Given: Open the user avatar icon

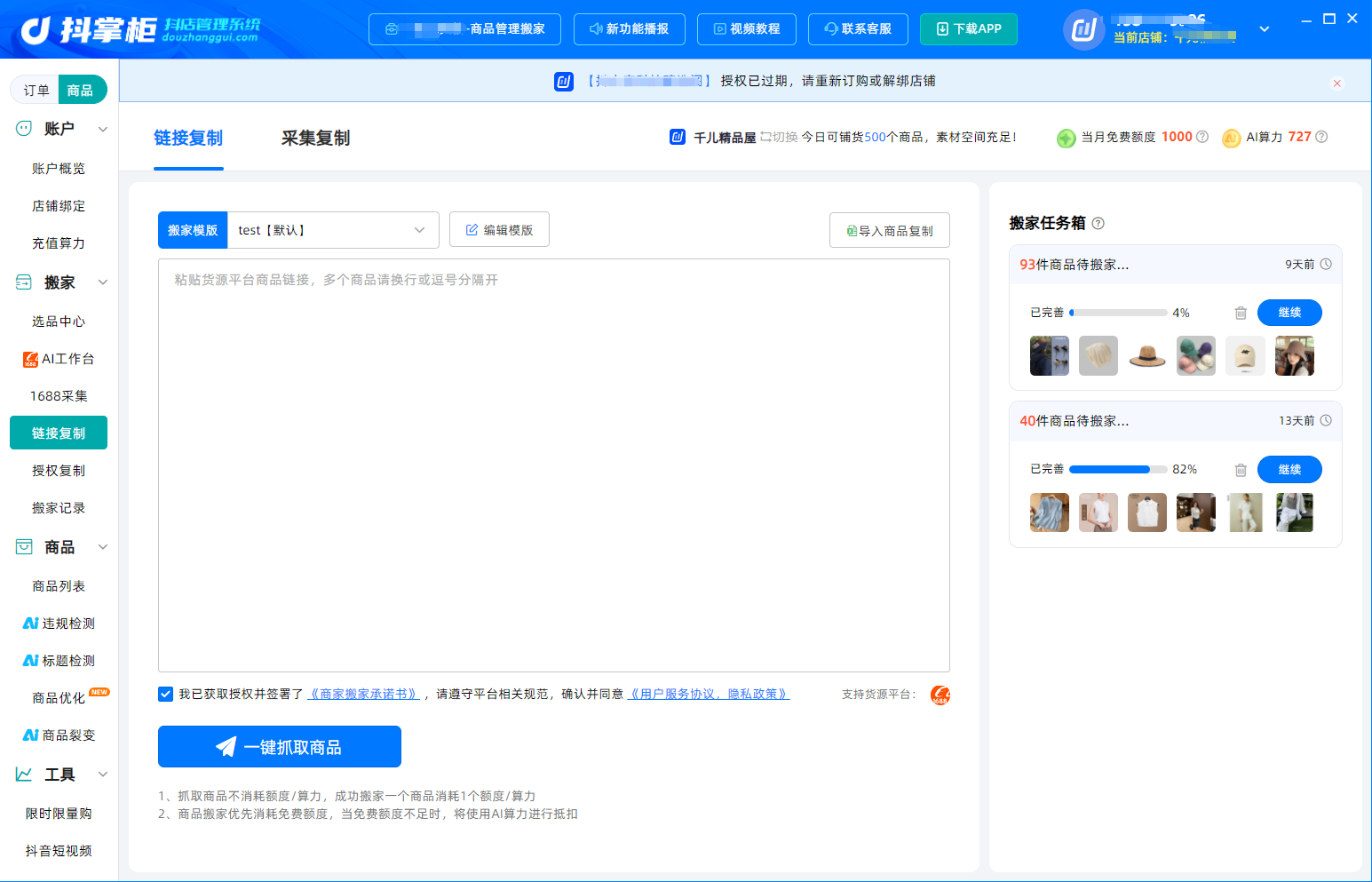Looking at the screenshot, I should 1083,29.
